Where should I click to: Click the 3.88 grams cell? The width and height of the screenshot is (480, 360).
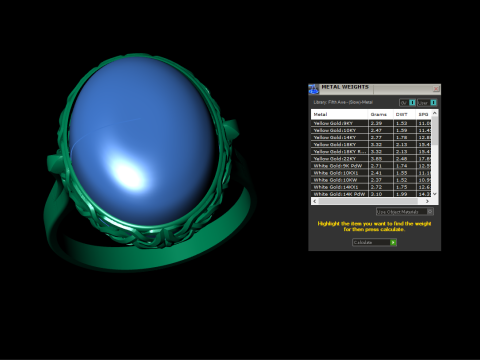pos(381,159)
